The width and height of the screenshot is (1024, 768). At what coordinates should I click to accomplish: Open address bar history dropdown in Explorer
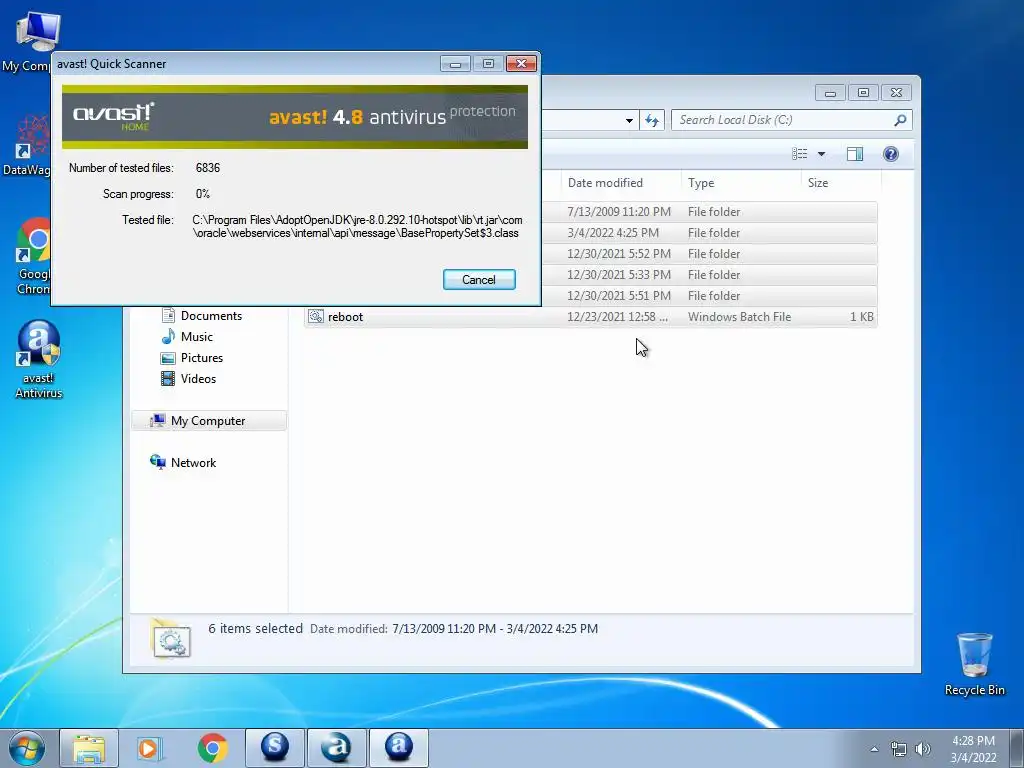pyautogui.click(x=629, y=120)
